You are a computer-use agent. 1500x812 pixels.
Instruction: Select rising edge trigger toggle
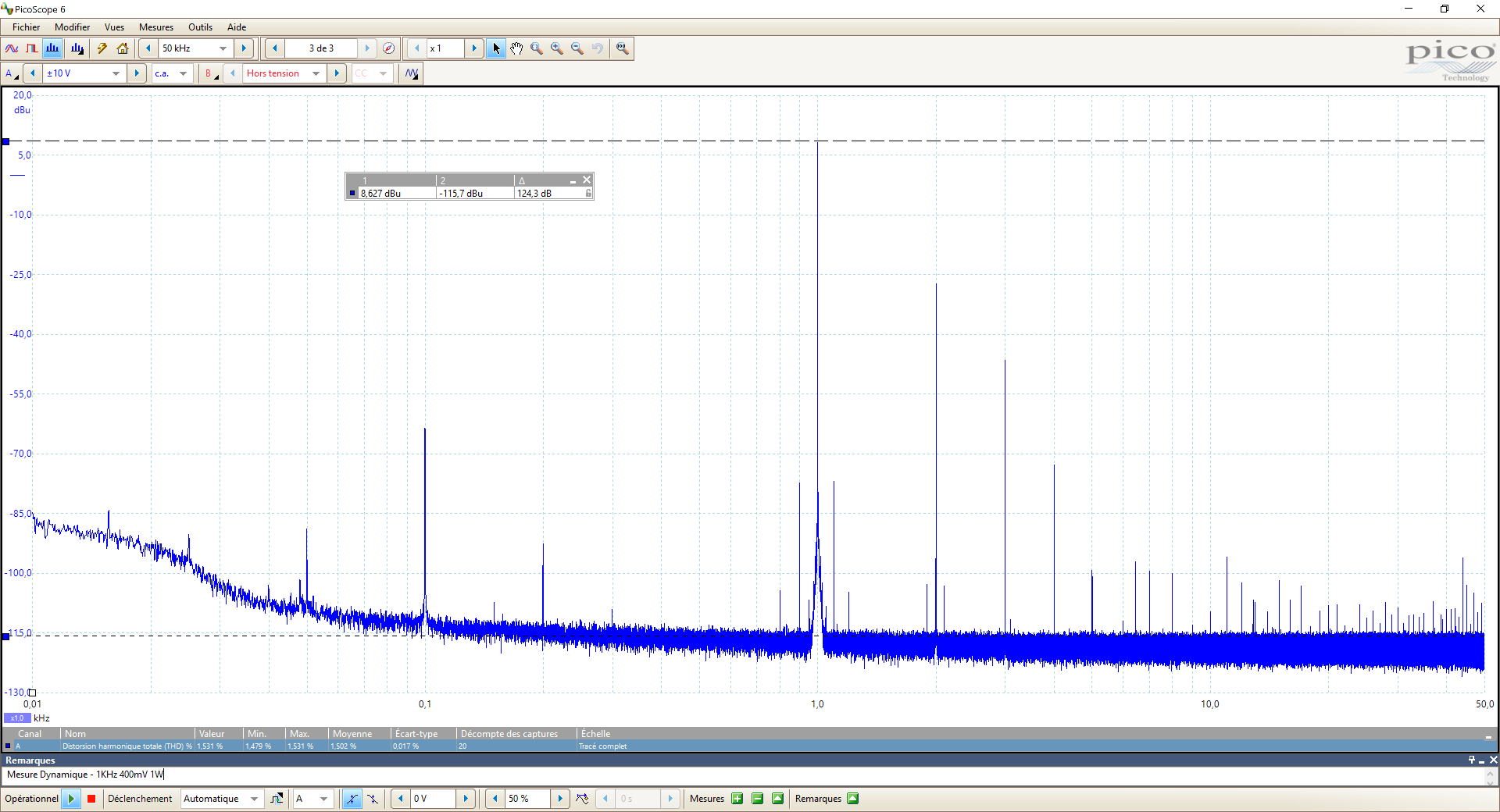click(x=352, y=799)
